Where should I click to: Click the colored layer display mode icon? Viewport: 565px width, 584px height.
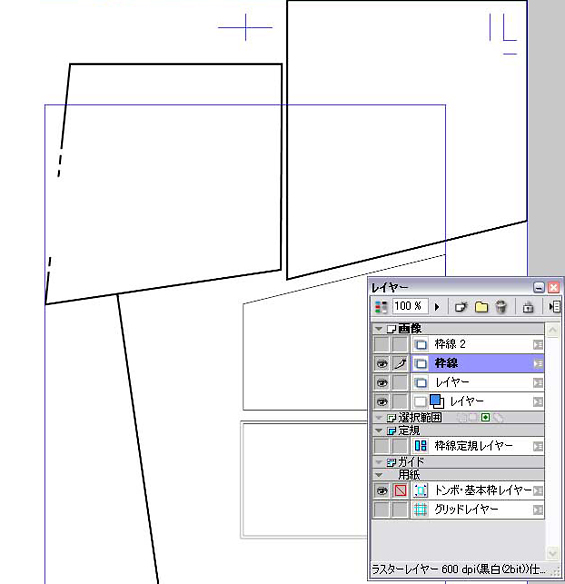(x=381, y=307)
